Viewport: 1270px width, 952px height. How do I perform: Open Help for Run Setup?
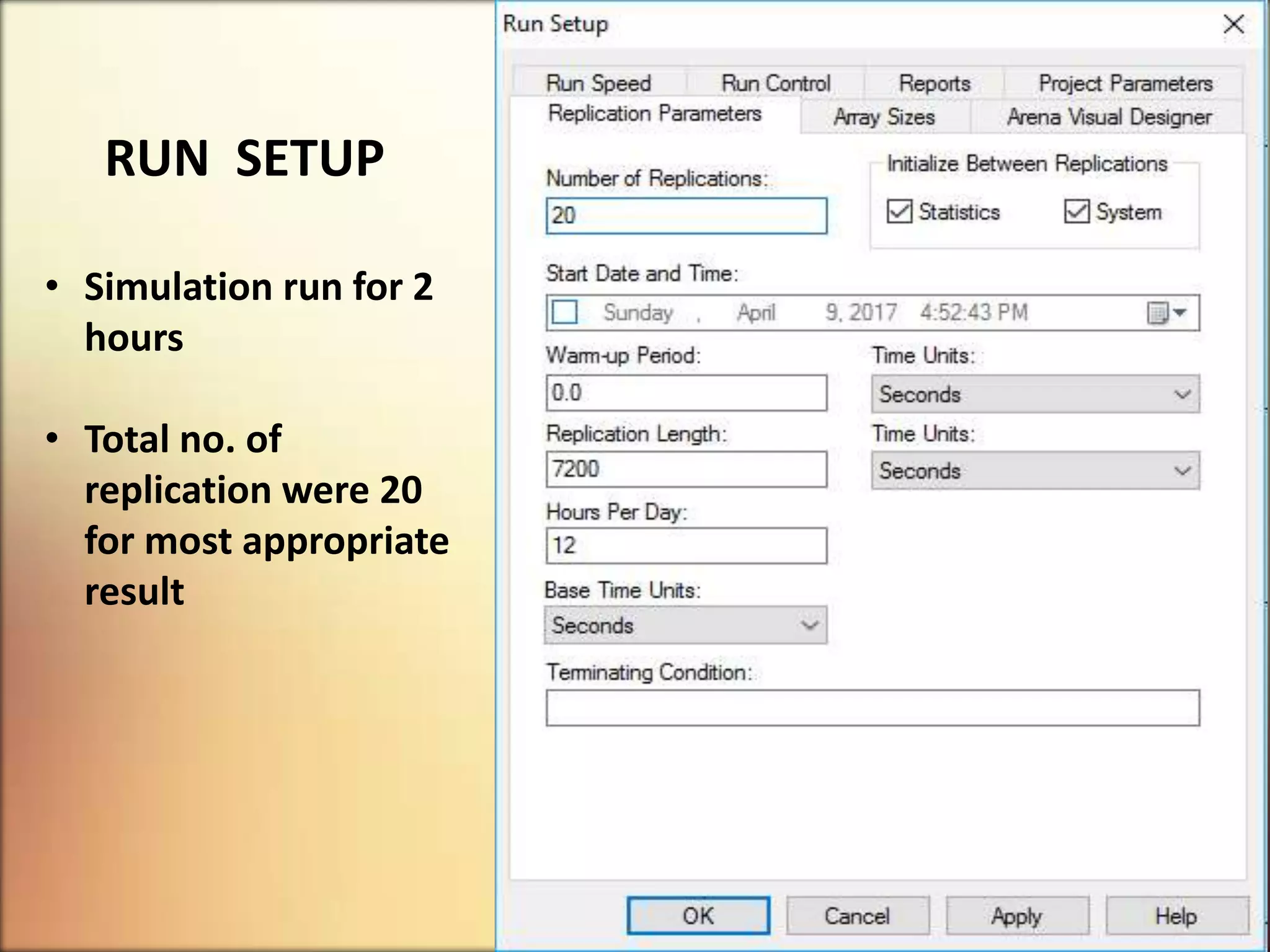click(x=1177, y=915)
